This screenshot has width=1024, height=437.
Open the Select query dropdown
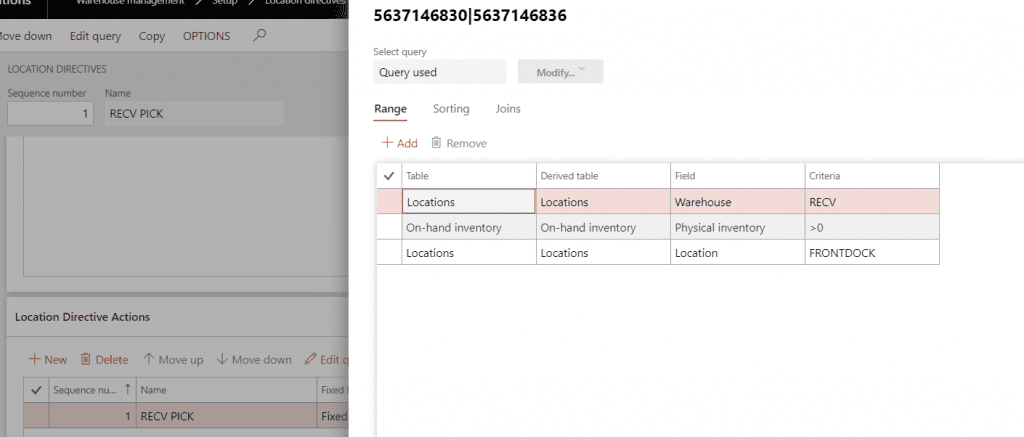coord(439,72)
